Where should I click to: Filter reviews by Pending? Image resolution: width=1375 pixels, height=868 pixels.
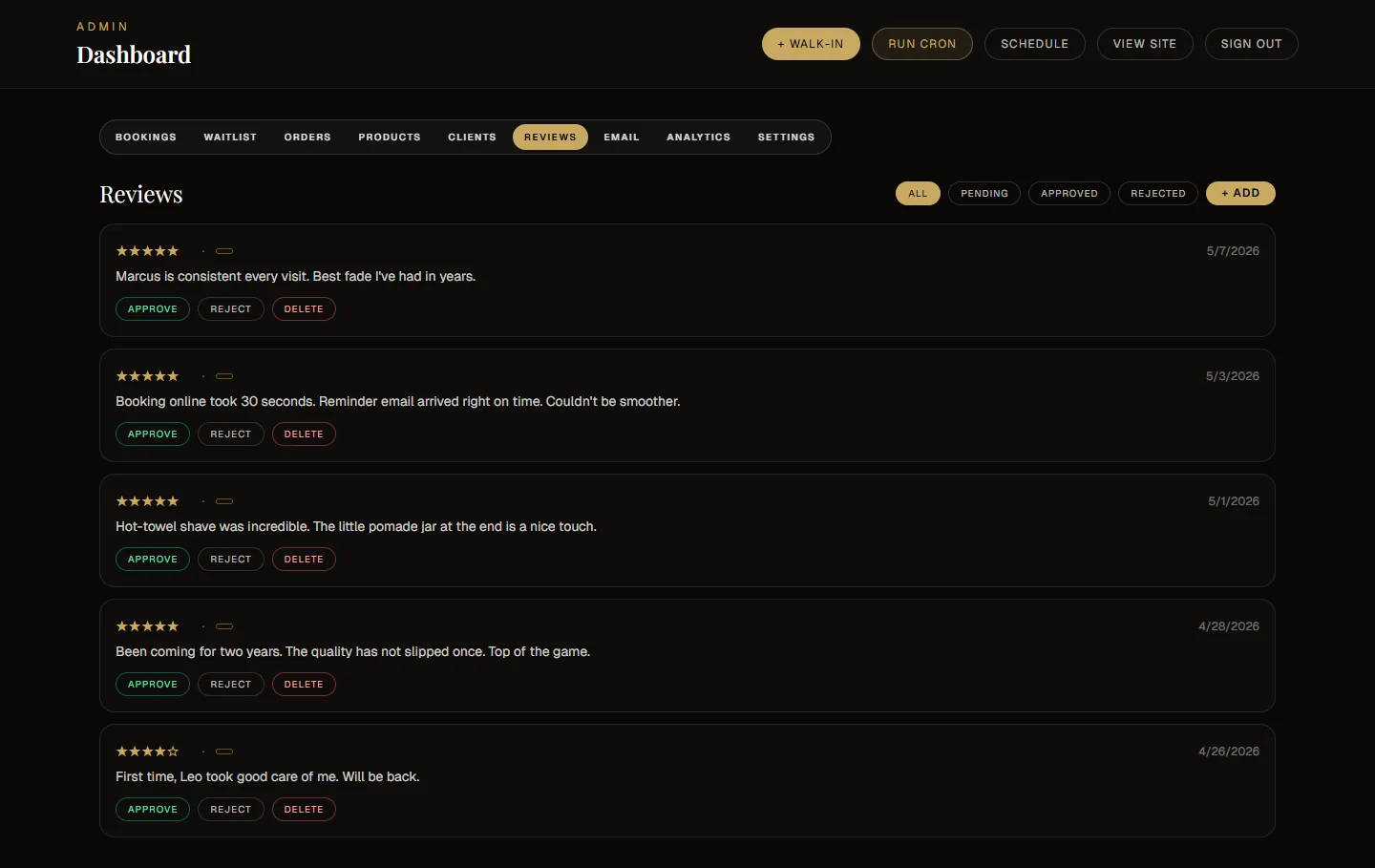(x=984, y=194)
